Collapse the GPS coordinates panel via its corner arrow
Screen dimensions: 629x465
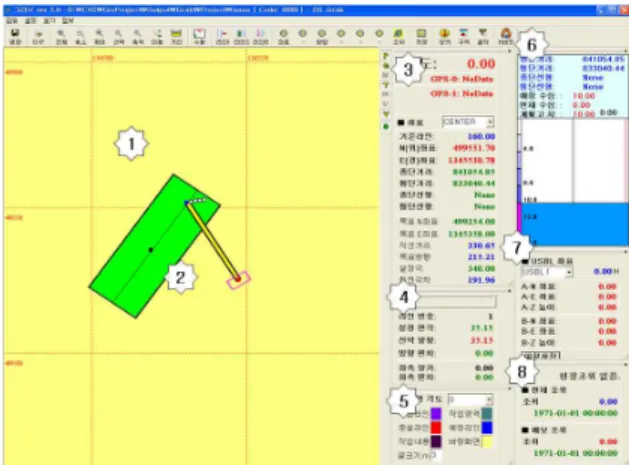509,51
